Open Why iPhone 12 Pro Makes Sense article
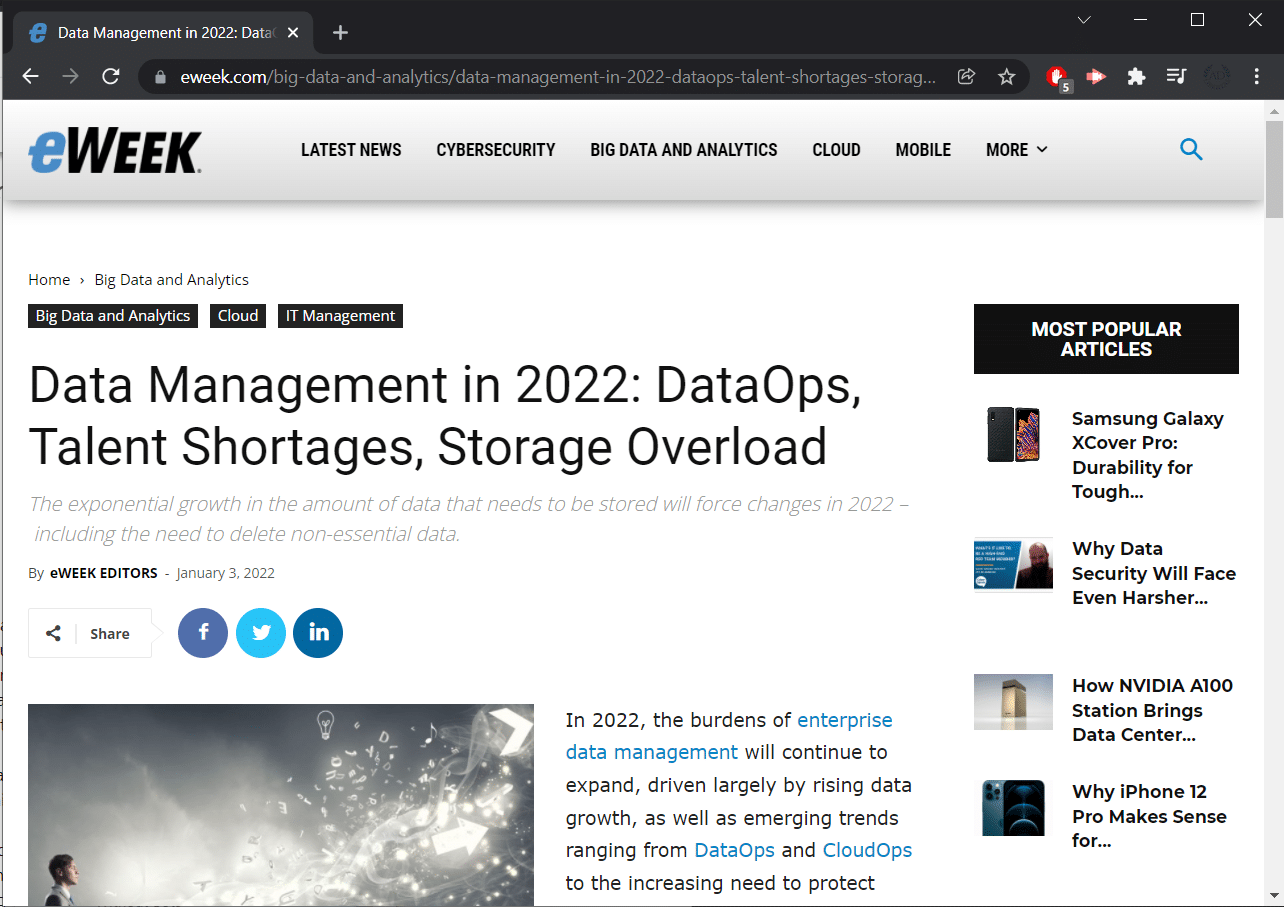This screenshot has width=1284, height=907. pos(1149,816)
